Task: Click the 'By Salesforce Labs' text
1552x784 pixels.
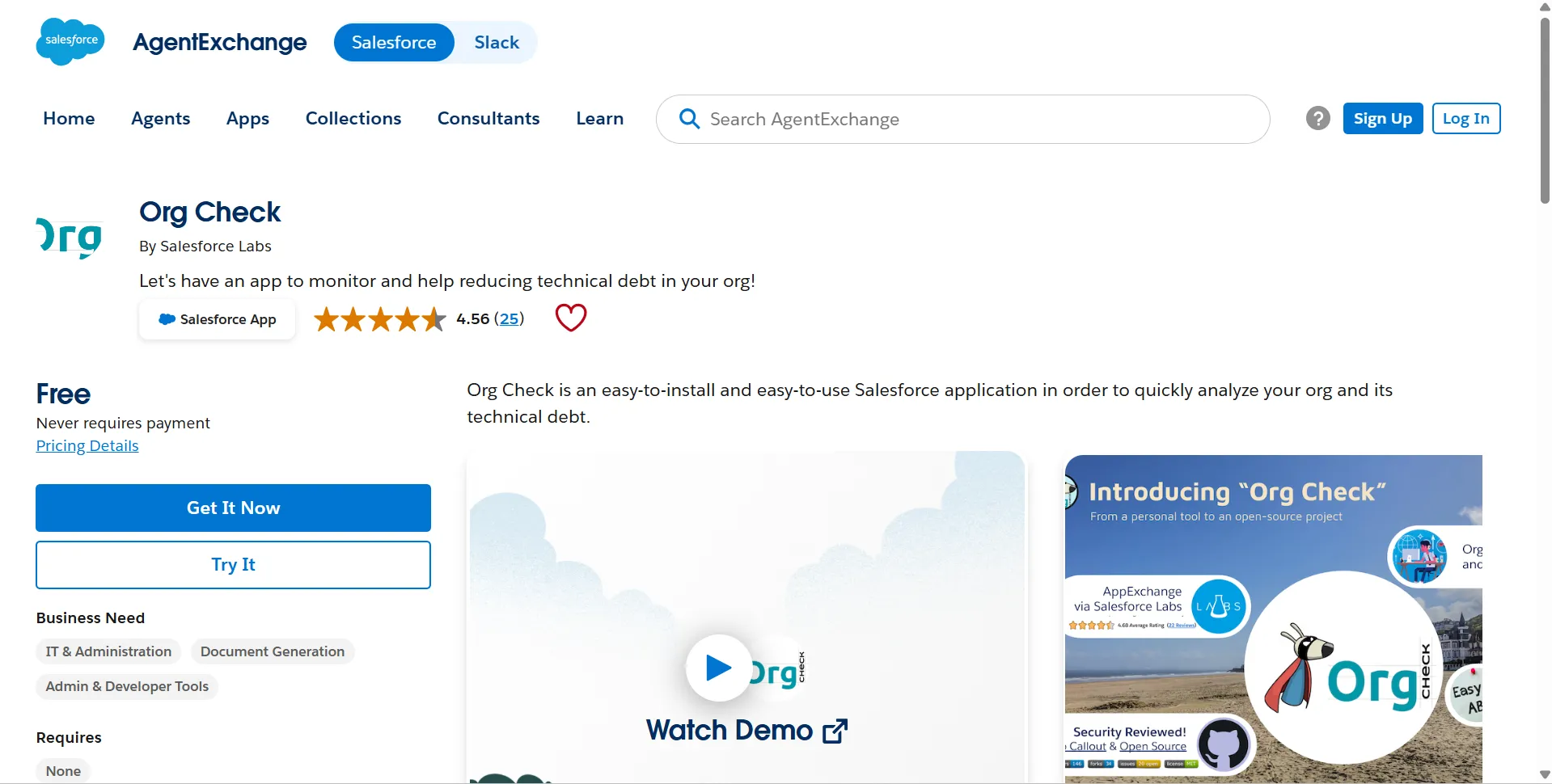Action: tap(205, 246)
